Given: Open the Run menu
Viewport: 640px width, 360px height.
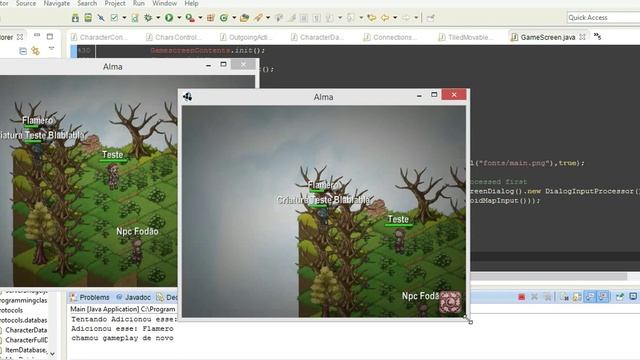Looking at the screenshot, I should click(139, 3).
